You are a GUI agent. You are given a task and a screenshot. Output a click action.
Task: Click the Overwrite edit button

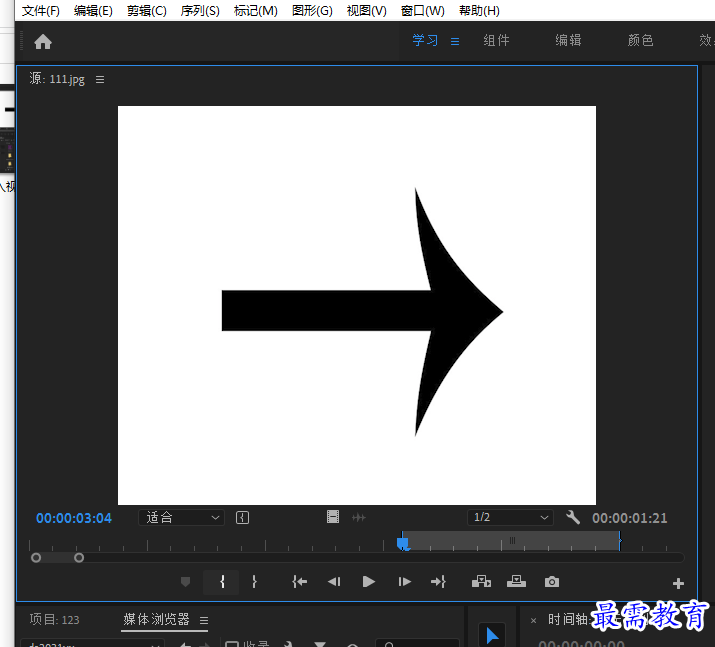click(x=516, y=581)
